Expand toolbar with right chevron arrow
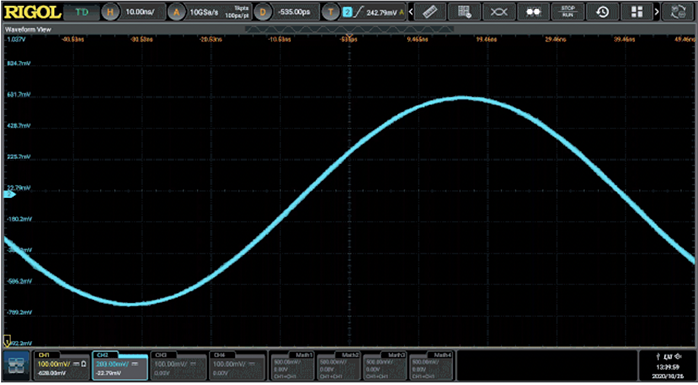 [657, 12]
